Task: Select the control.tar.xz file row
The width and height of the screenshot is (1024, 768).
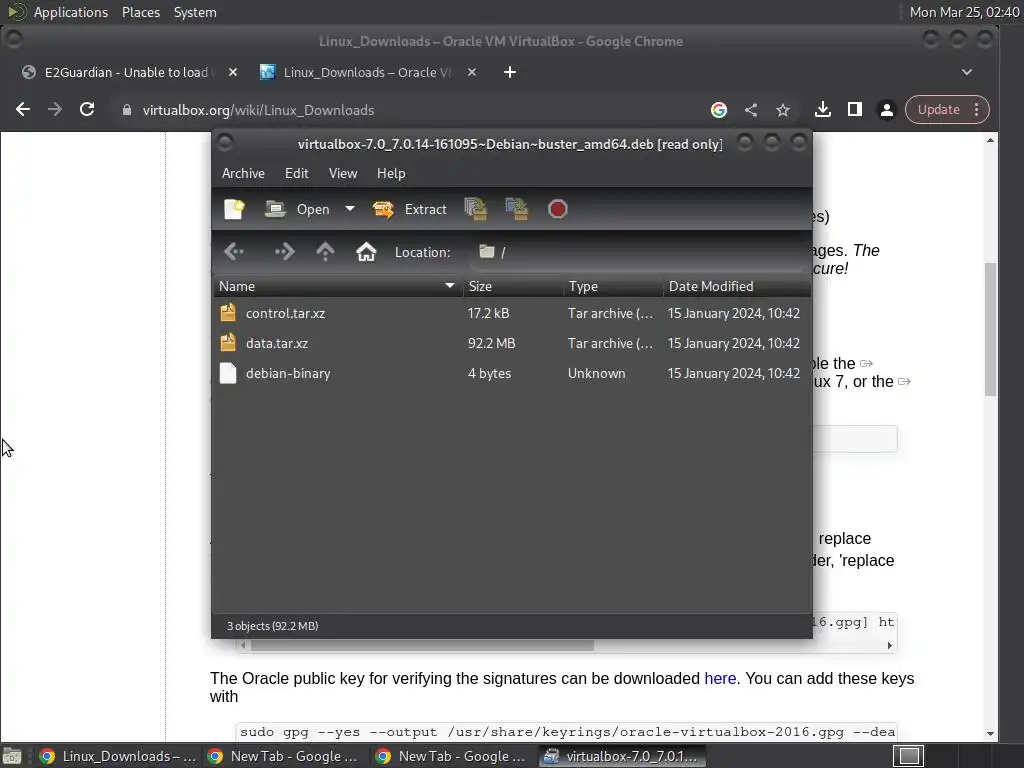Action: pyautogui.click(x=512, y=313)
